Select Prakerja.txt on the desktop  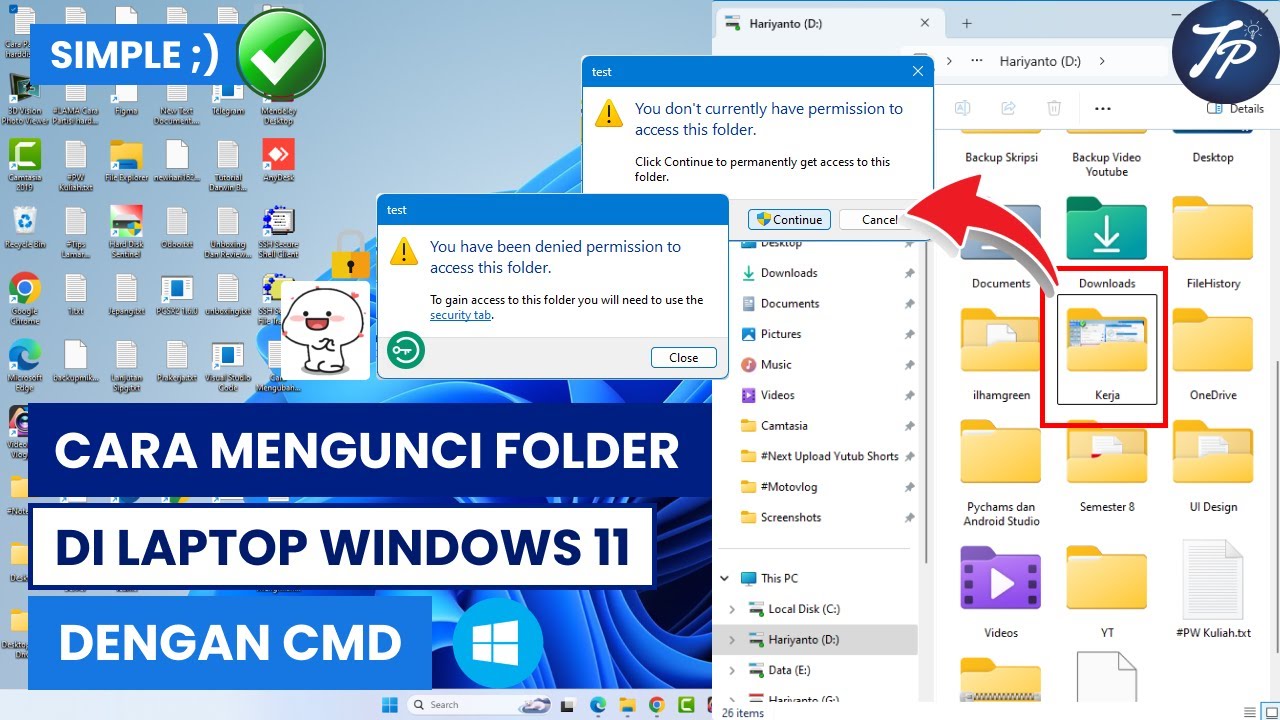(176, 361)
